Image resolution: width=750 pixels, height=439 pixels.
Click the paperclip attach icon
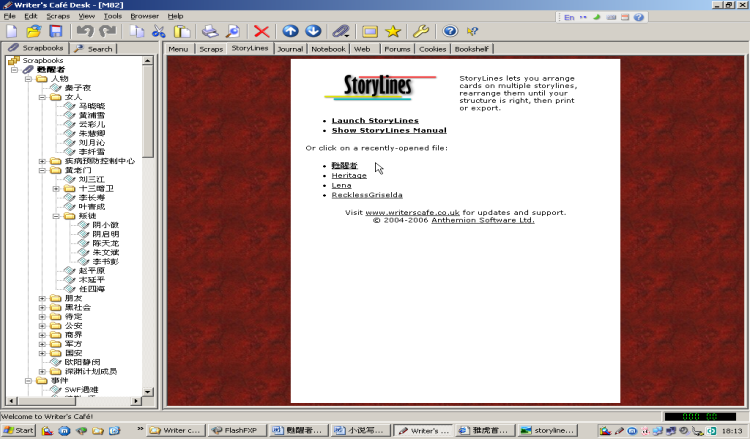pyautogui.click(x=341, y=32)
